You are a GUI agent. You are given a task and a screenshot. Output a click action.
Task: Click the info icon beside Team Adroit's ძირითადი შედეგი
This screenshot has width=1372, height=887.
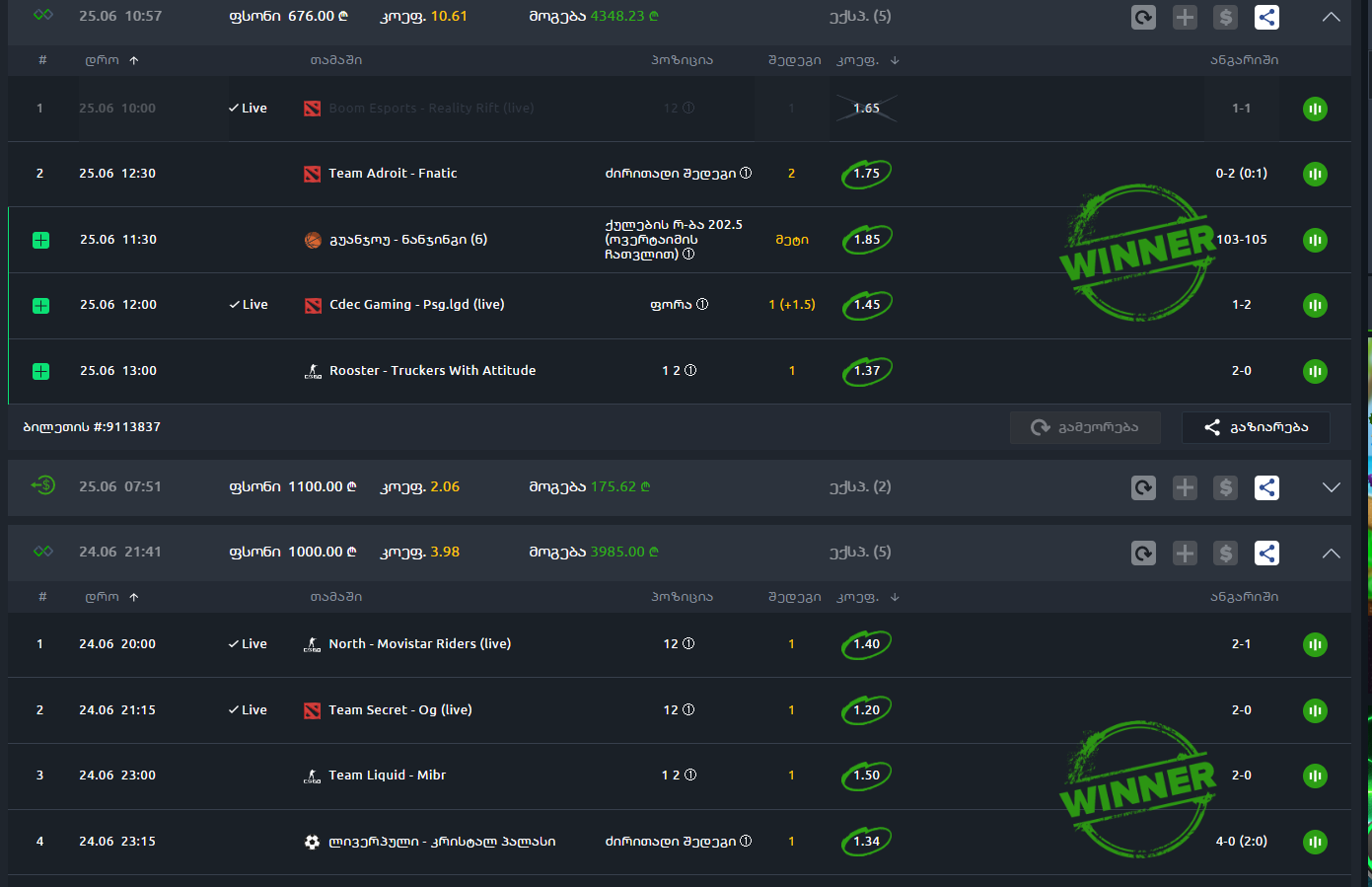pos(746,173)
